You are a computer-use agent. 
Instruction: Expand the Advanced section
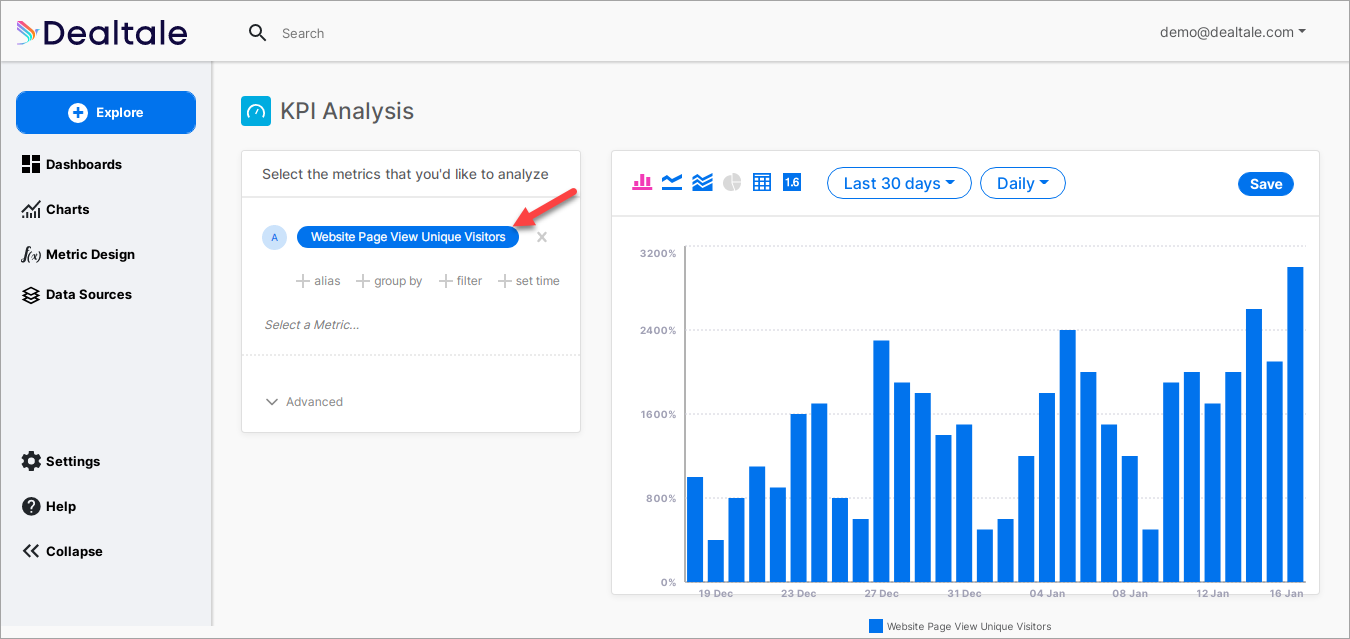[x=304, y=402]
